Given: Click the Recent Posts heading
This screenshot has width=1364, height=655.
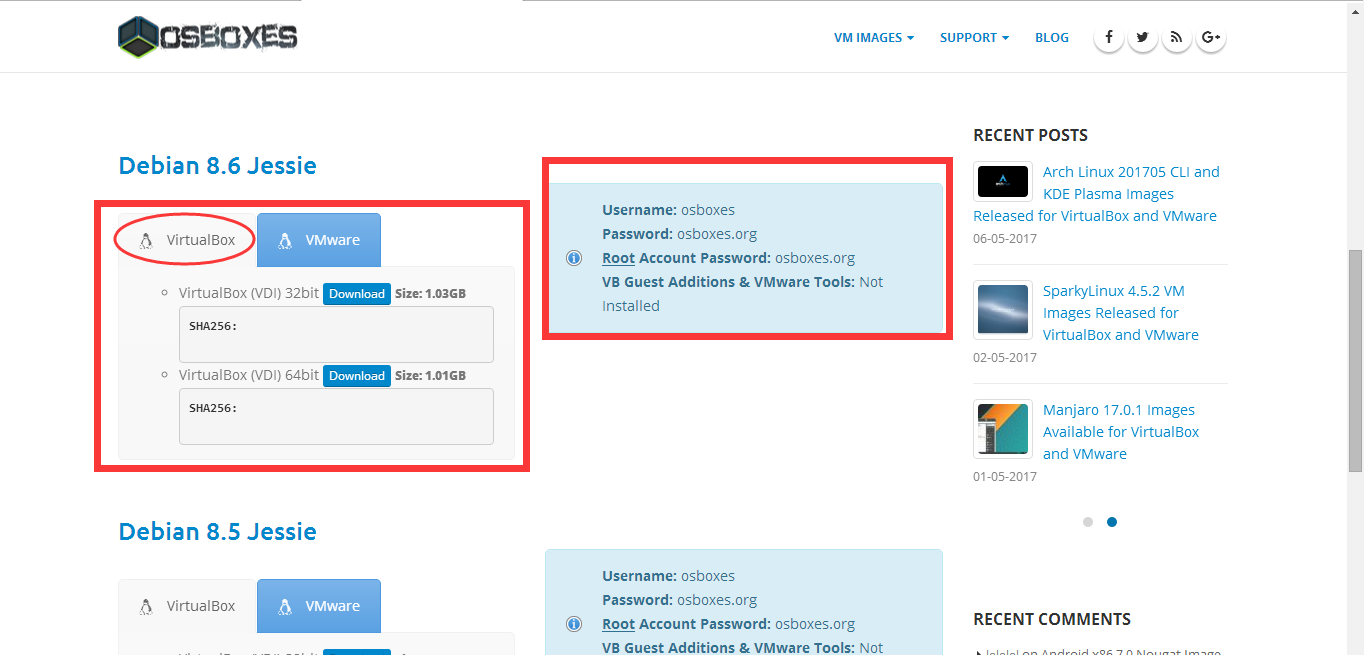Looking at the screenshot, I should coord(1030,135).
